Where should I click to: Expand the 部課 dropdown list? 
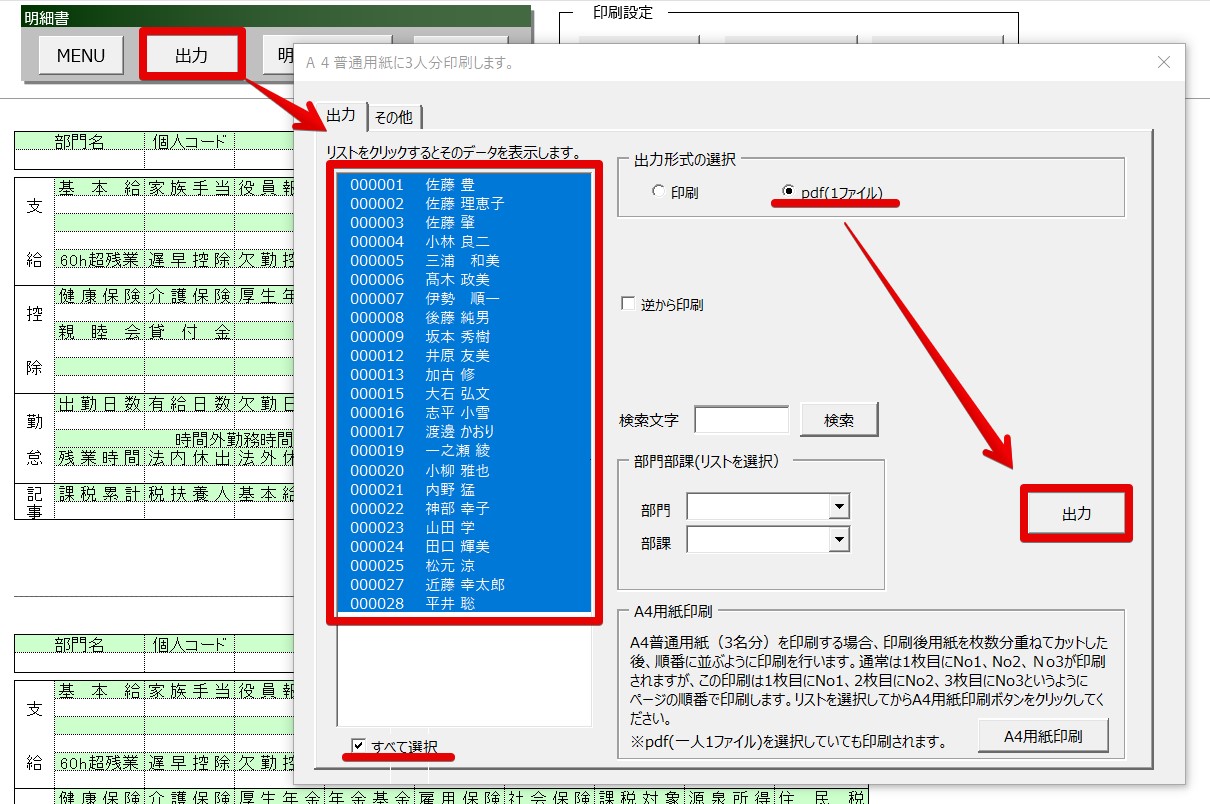point(838,540)
